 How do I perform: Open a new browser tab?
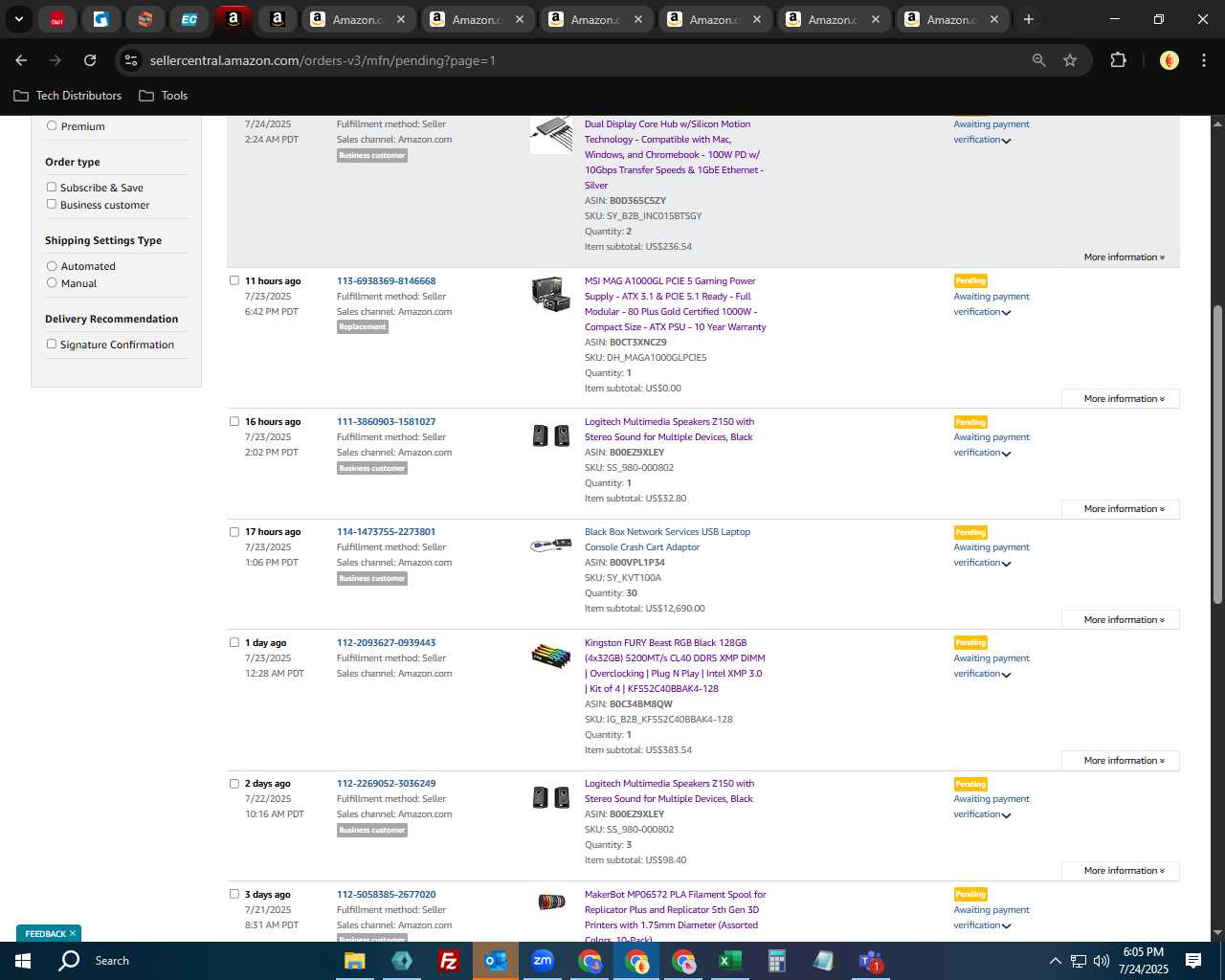tap(1029, 19)
